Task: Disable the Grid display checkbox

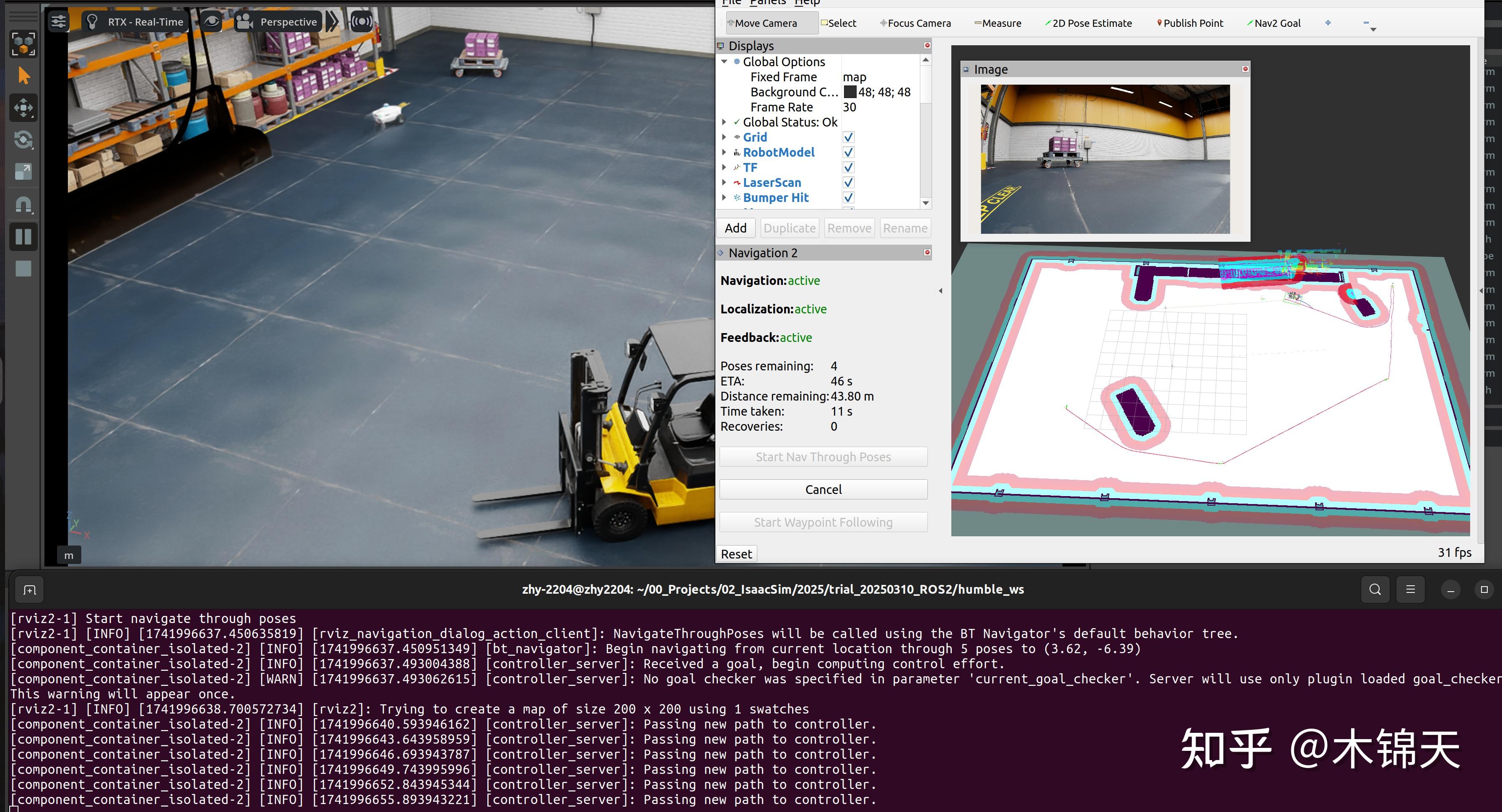Action: click(x=848, y=137)
